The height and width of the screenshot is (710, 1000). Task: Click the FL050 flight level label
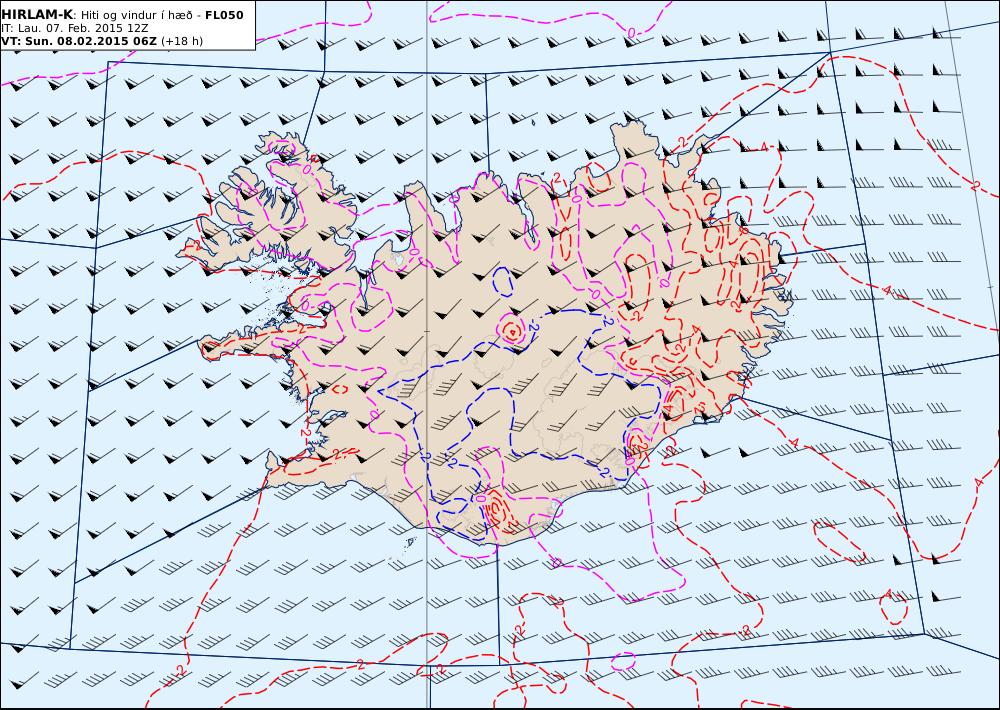pyautogui.click(x=224, y=15)
